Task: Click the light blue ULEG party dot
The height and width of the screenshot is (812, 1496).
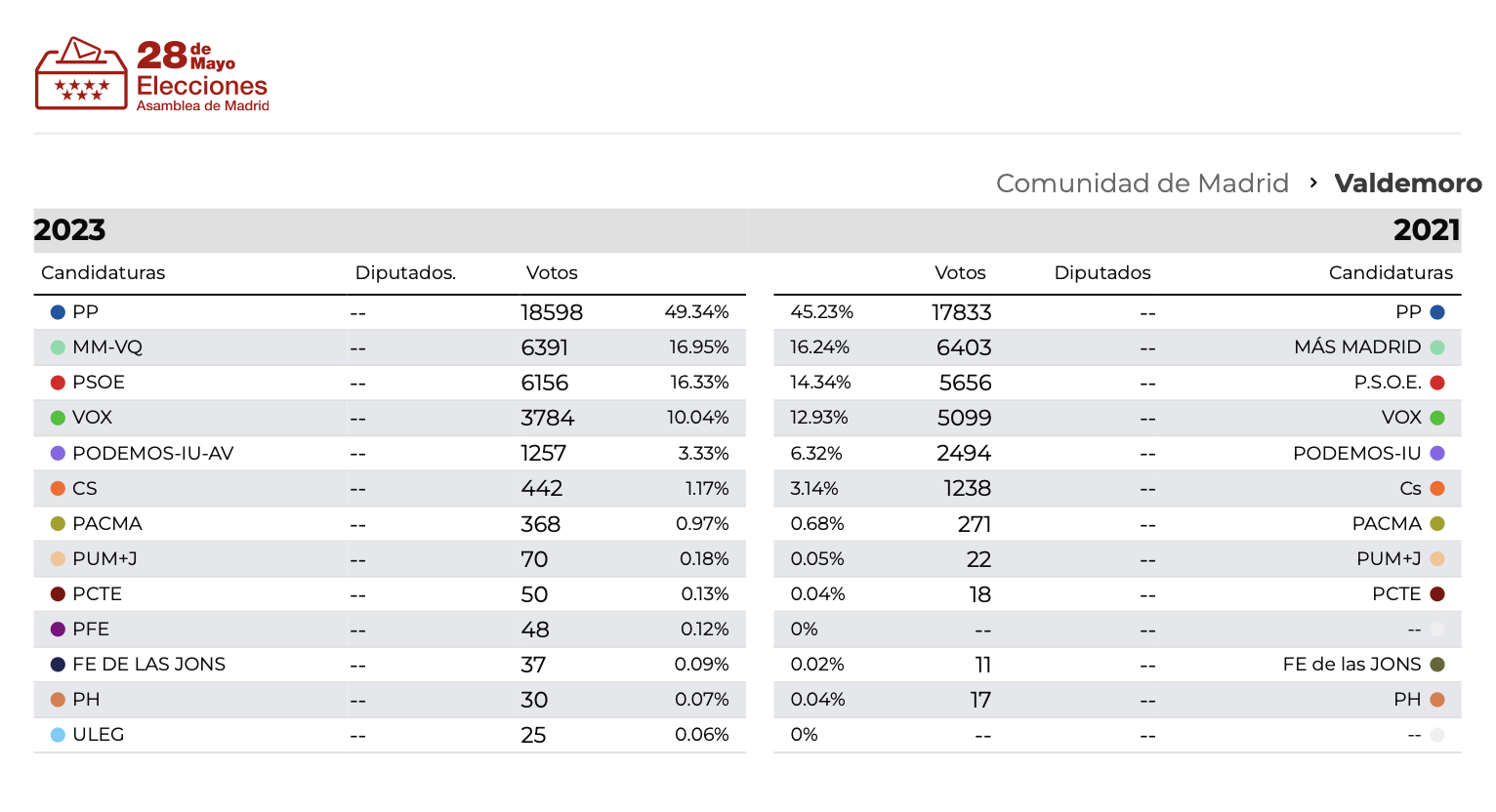Action: [x=59, y=734]
